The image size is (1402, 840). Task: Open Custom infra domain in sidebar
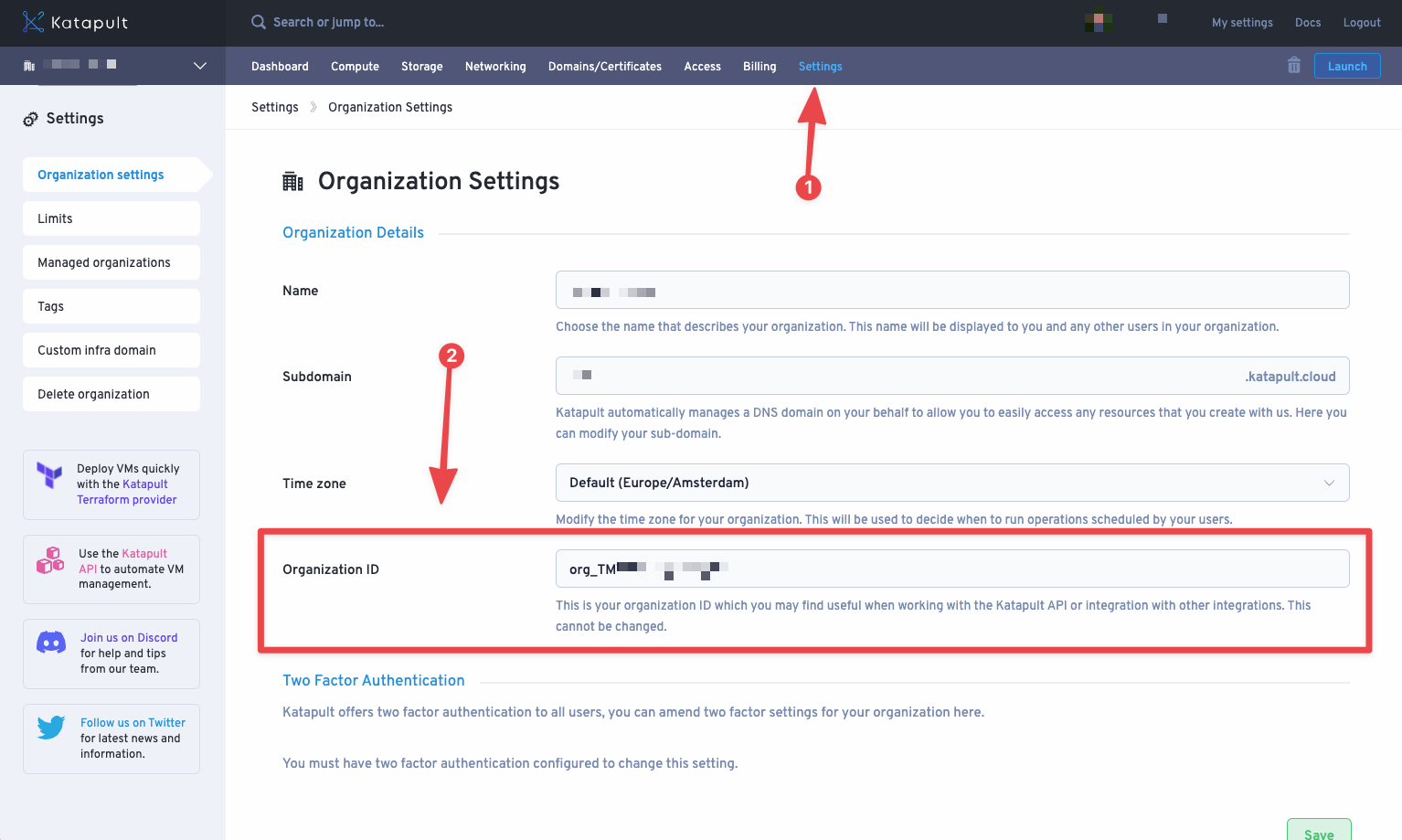tap(112, 350)
